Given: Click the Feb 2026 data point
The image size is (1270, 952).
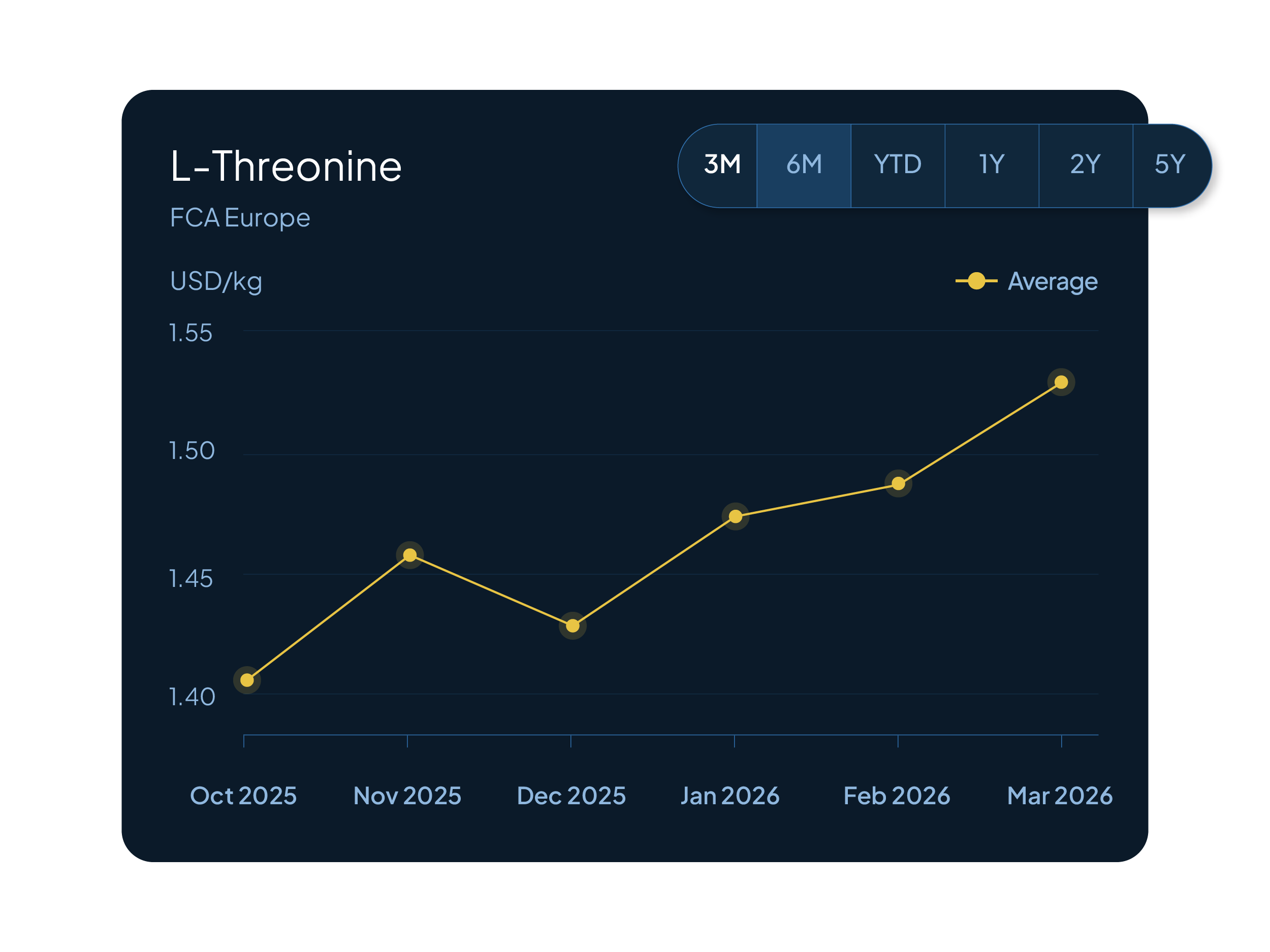Looking at the screenshot, I should pos(899,484).
